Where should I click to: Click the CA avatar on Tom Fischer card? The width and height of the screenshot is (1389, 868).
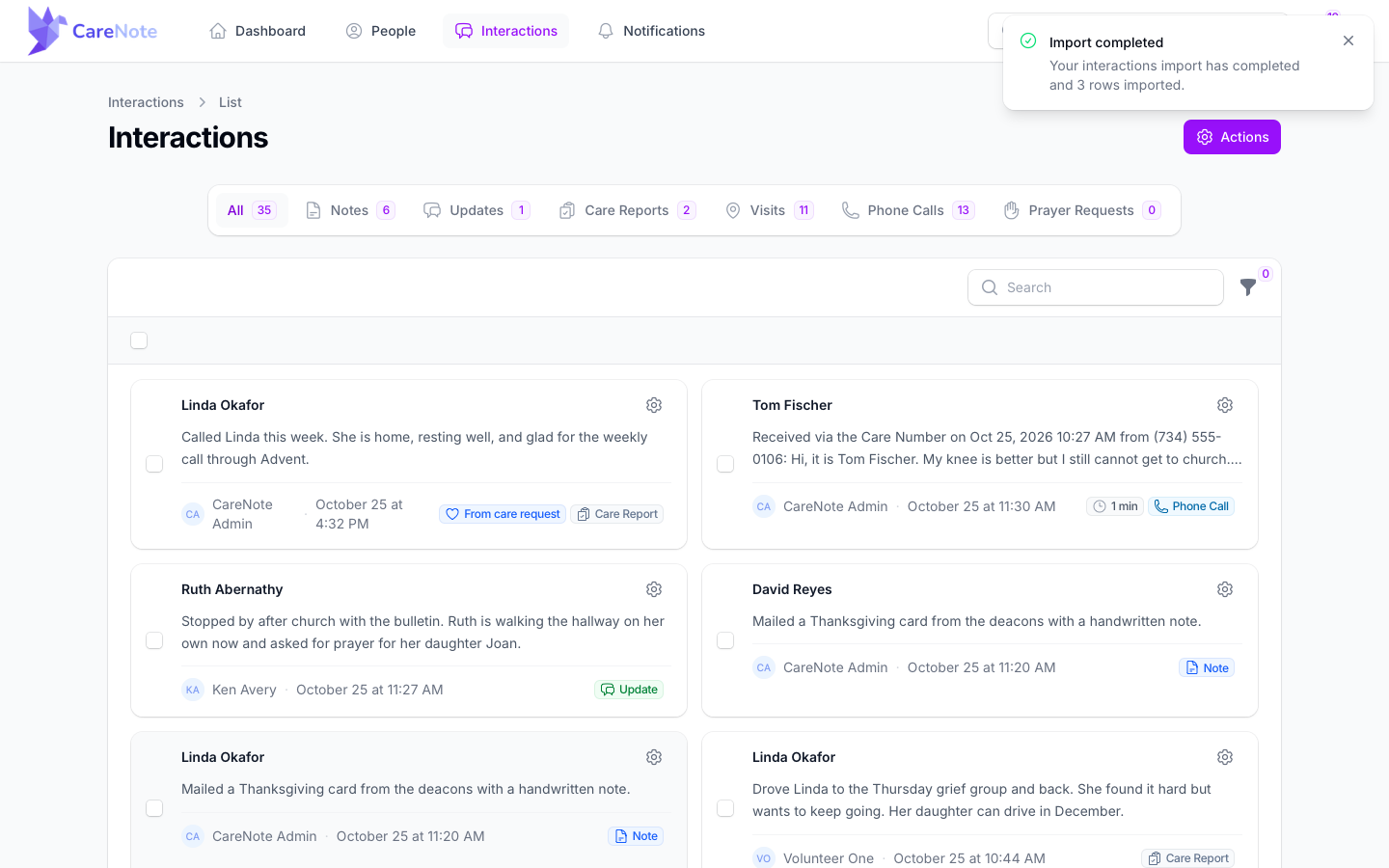(x=764, y=506)
